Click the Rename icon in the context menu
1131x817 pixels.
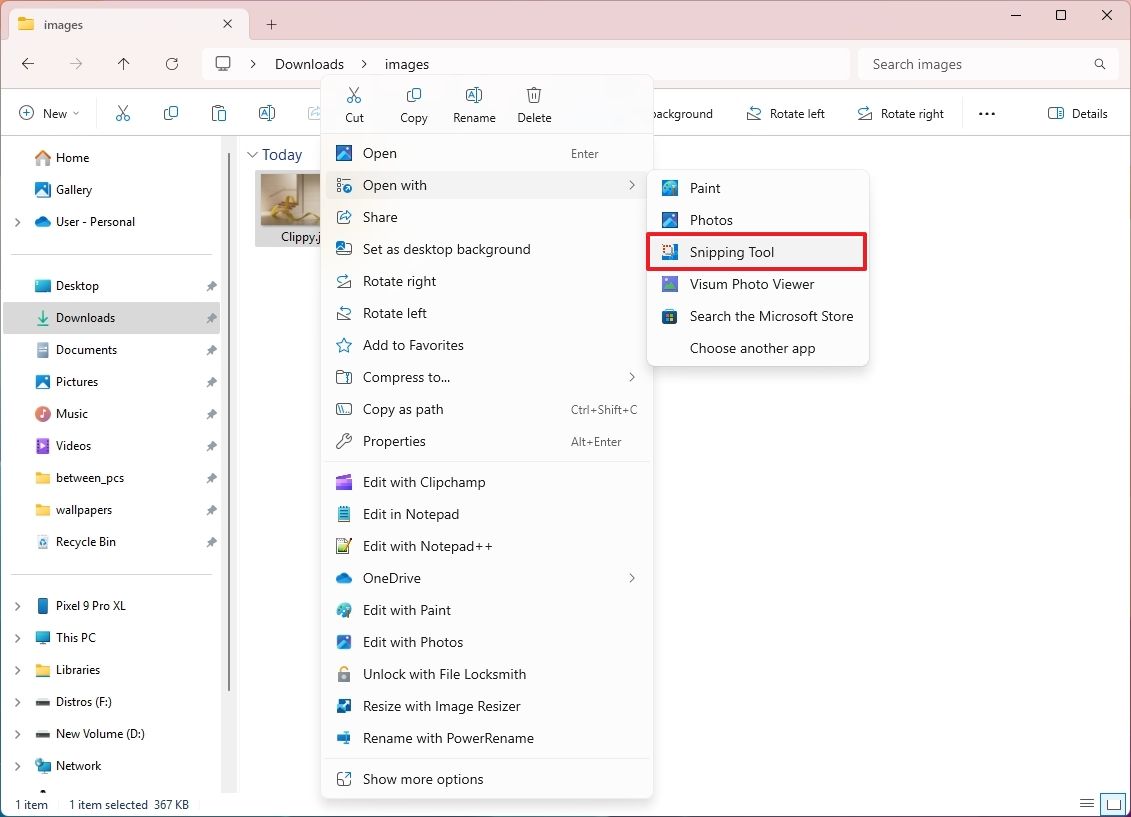coord(473,95)
